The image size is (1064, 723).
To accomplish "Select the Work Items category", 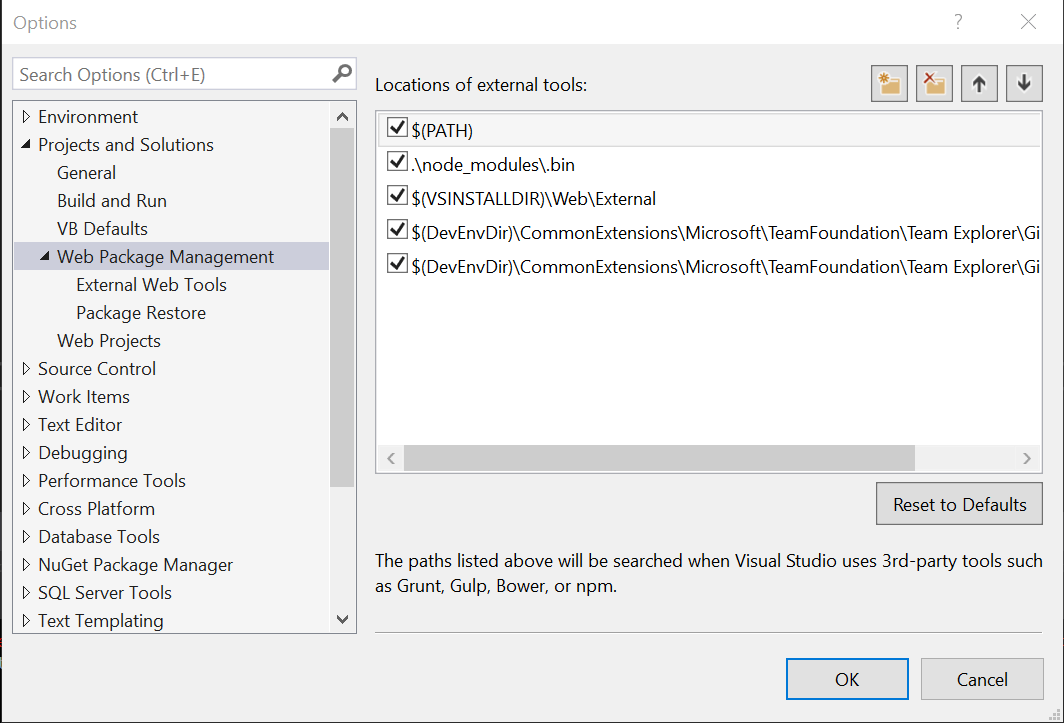I will click(84, 396).
